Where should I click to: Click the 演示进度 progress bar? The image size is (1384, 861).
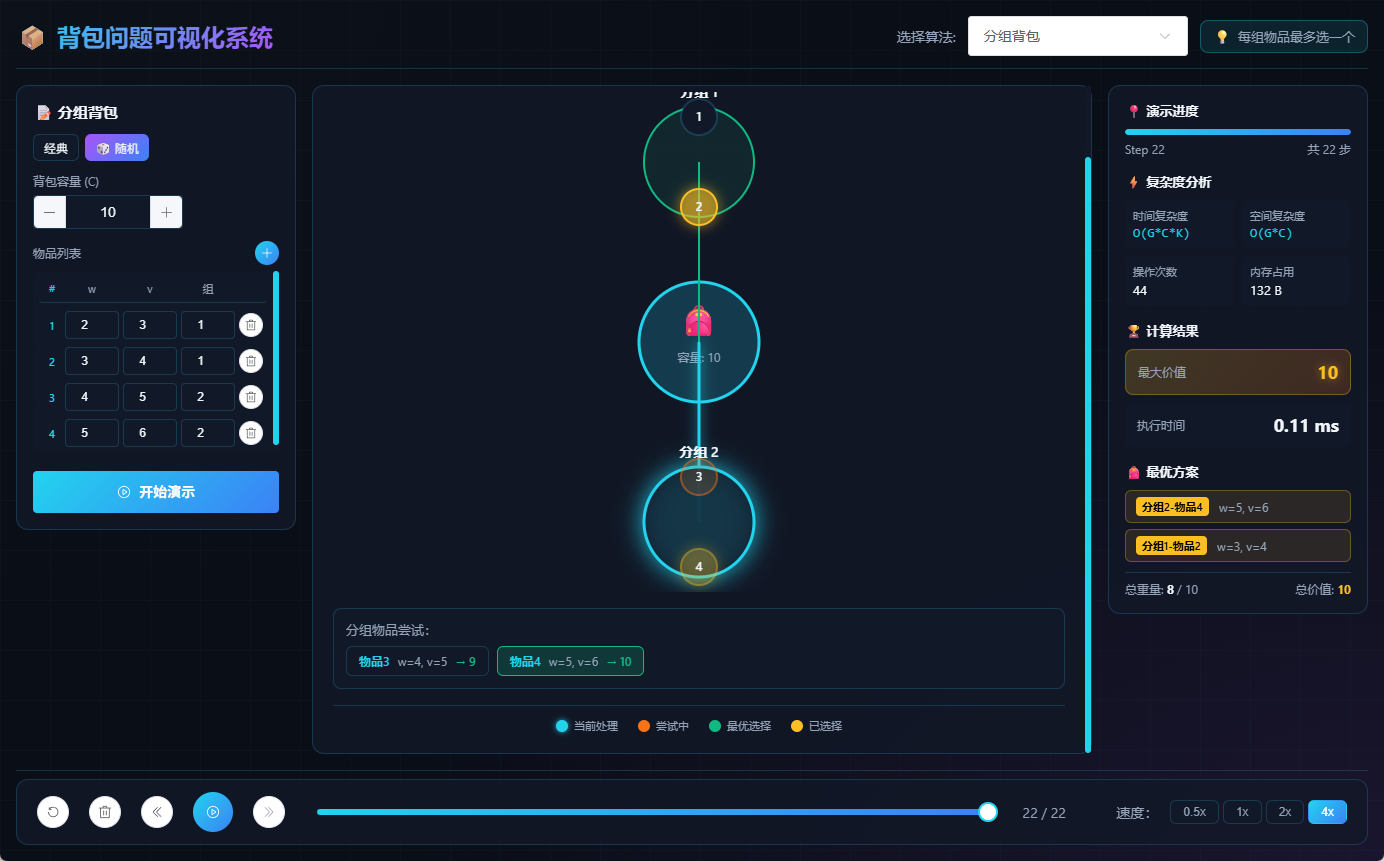pyautogui.click(x=1238, y=132)
